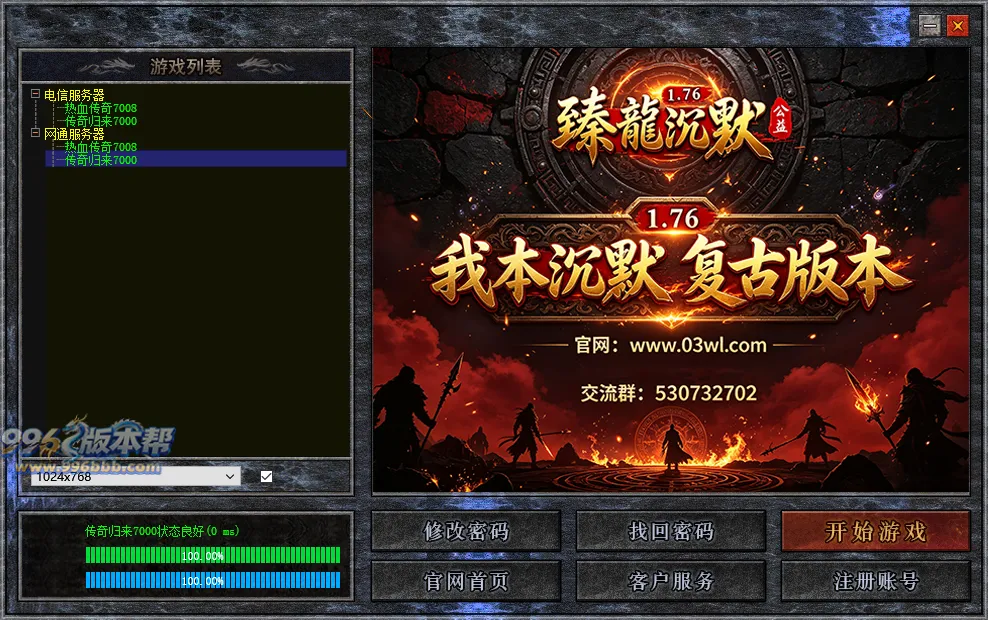
Task: Open 客户服务 customer service
Action: [x=670, y=581]
